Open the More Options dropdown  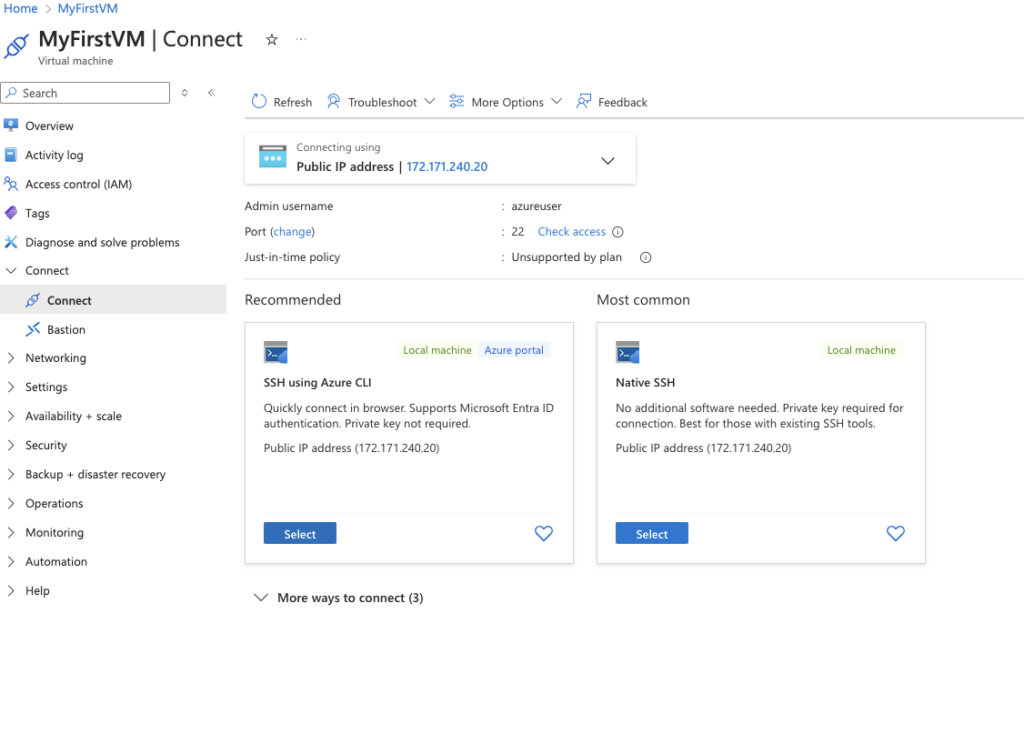(505, 102)
